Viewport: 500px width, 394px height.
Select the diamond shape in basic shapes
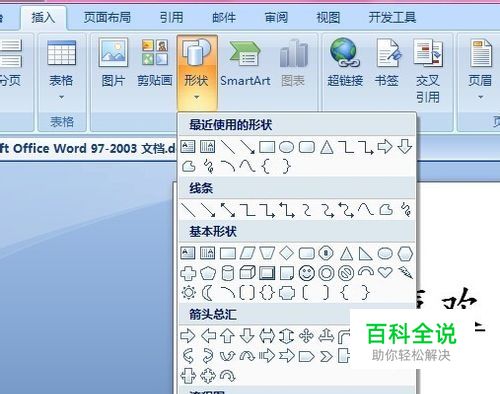pos(287,253)
